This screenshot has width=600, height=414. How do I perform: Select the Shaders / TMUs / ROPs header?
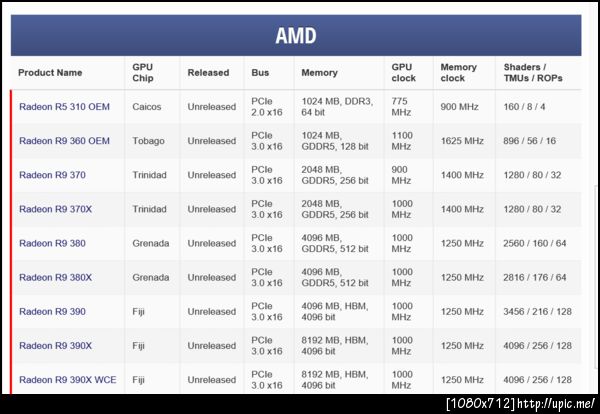point(532,73)
